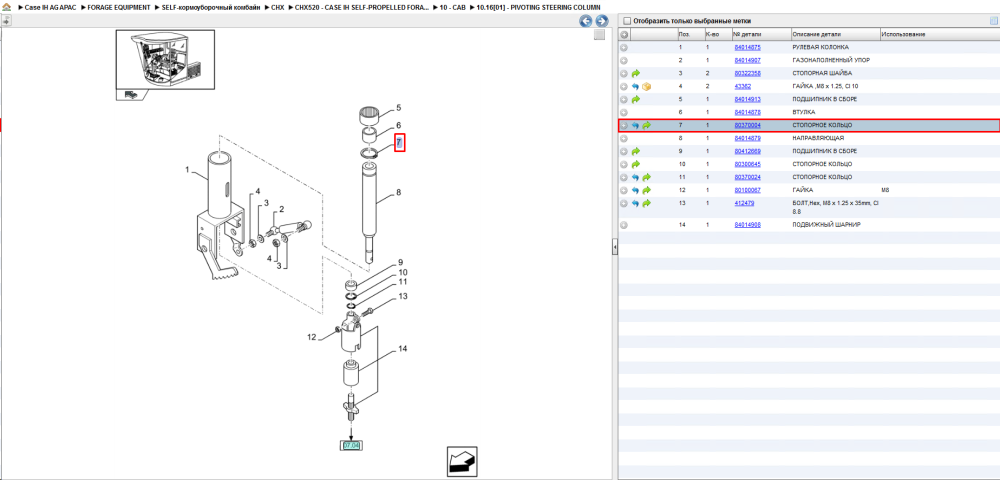Click the pin icon below the home icon
Image resolution: width=1000 pixels, height=480 pixels.
(x=6, y=20)
